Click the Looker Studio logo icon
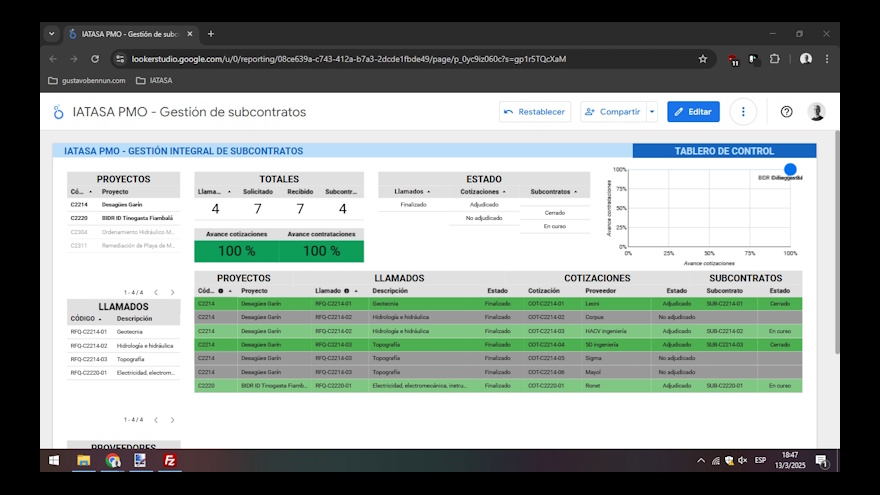This screenshot has height=495, width=880. pyautogui.click(x=59, y=112)
